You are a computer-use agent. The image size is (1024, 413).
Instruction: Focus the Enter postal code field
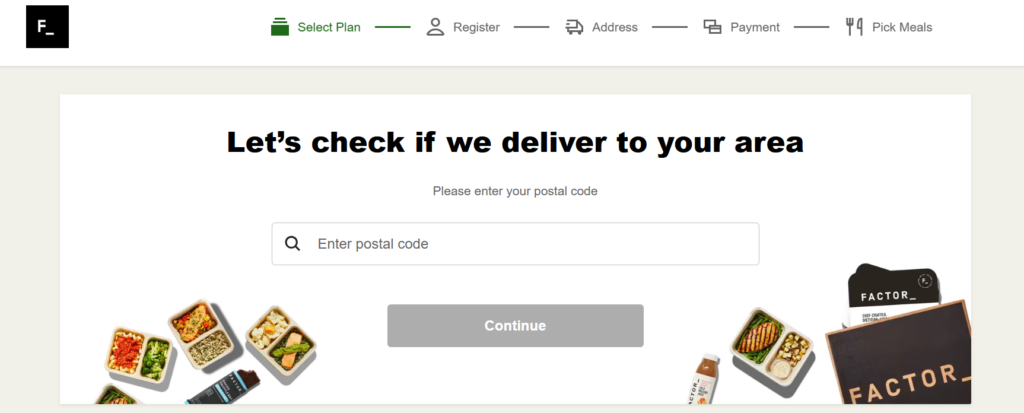pos(530,244)
